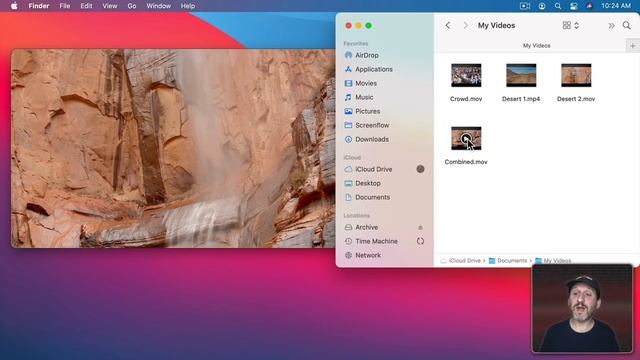Open the Help menu
The width and height of the screenshot is (640, 360).
click(x=188, y=6)
